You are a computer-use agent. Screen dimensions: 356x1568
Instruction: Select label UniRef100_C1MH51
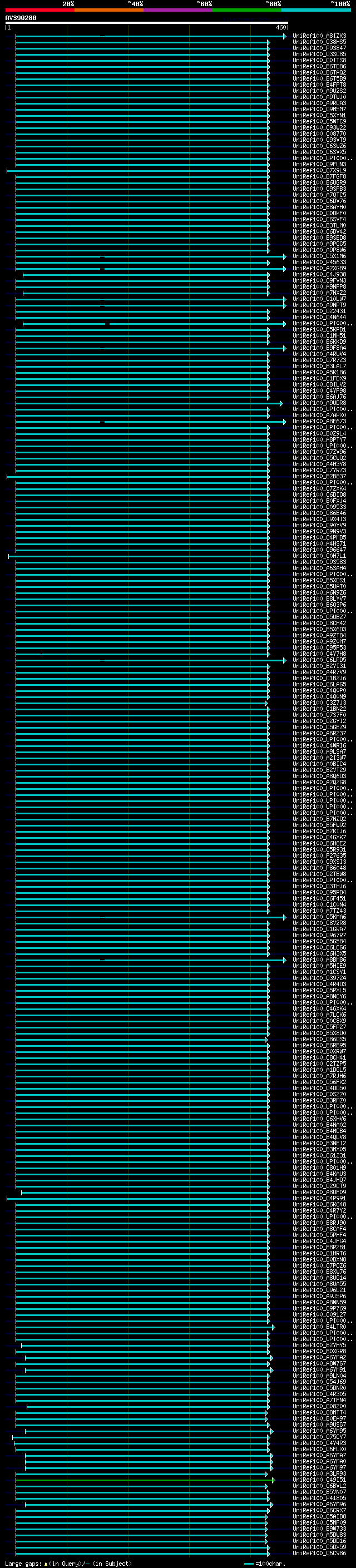tap(319, 335)
